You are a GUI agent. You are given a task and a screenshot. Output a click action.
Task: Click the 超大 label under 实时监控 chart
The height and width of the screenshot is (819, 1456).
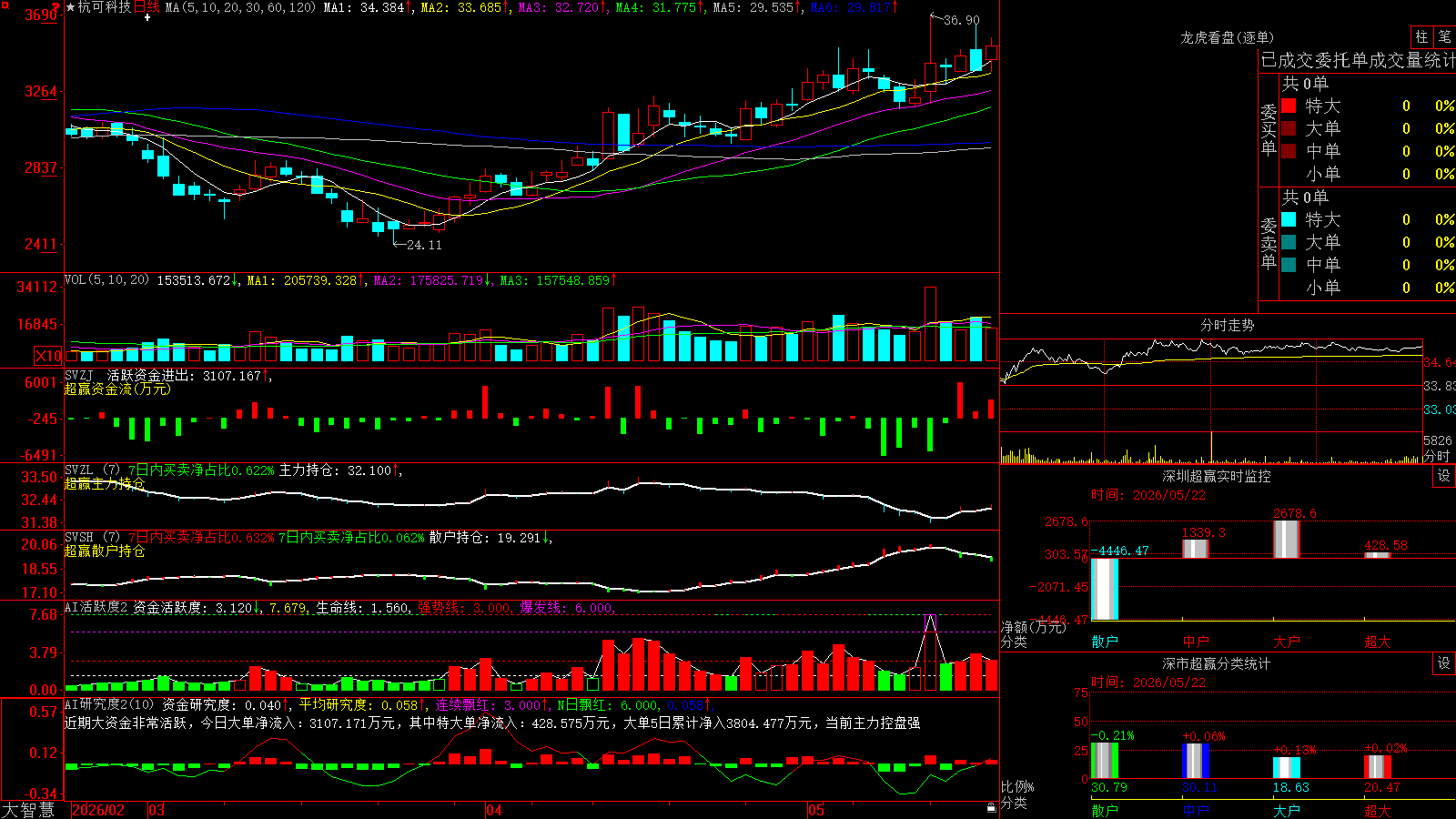tap(1378, 642)
